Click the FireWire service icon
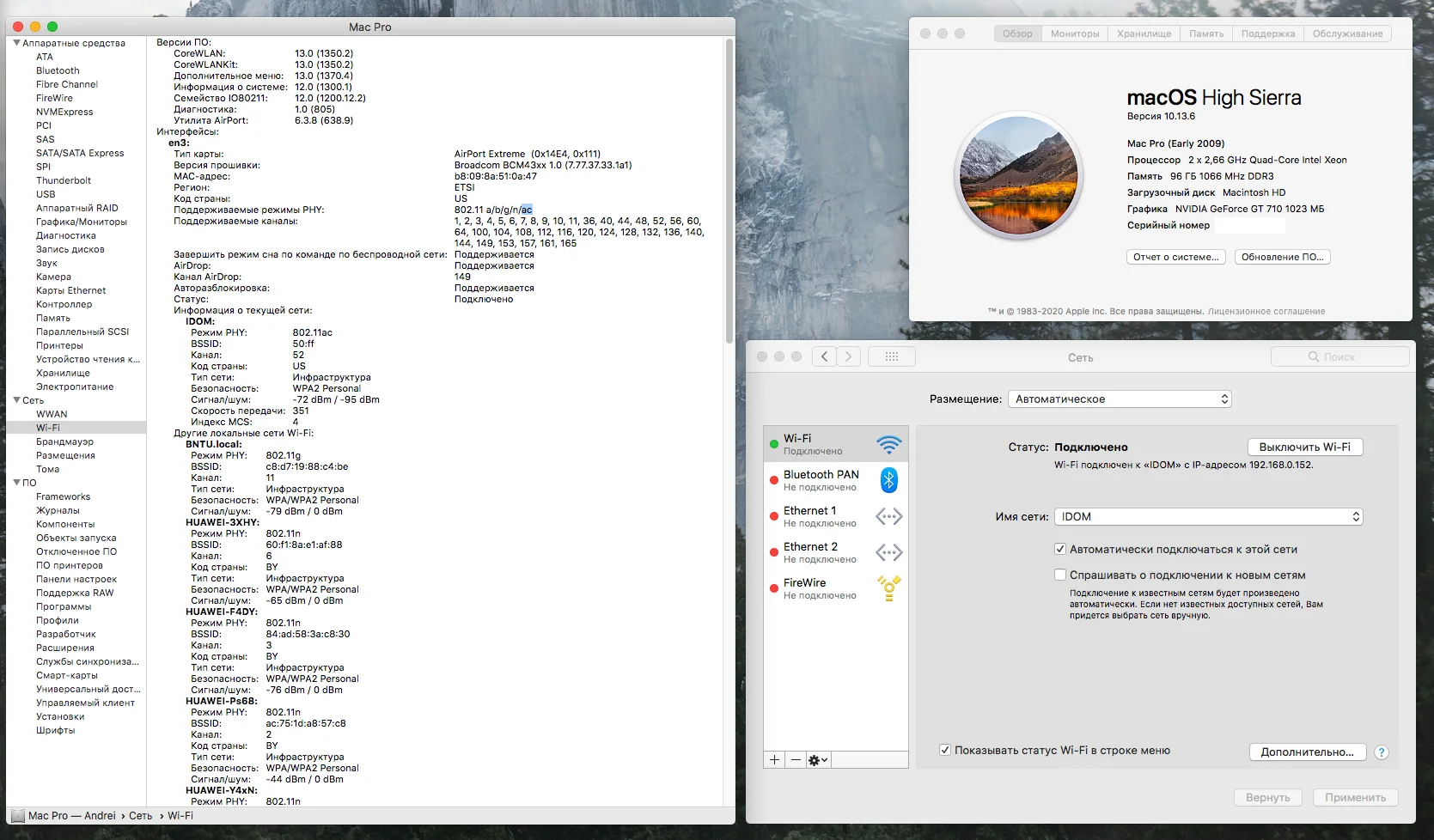1434x840 pixels. 889,588
